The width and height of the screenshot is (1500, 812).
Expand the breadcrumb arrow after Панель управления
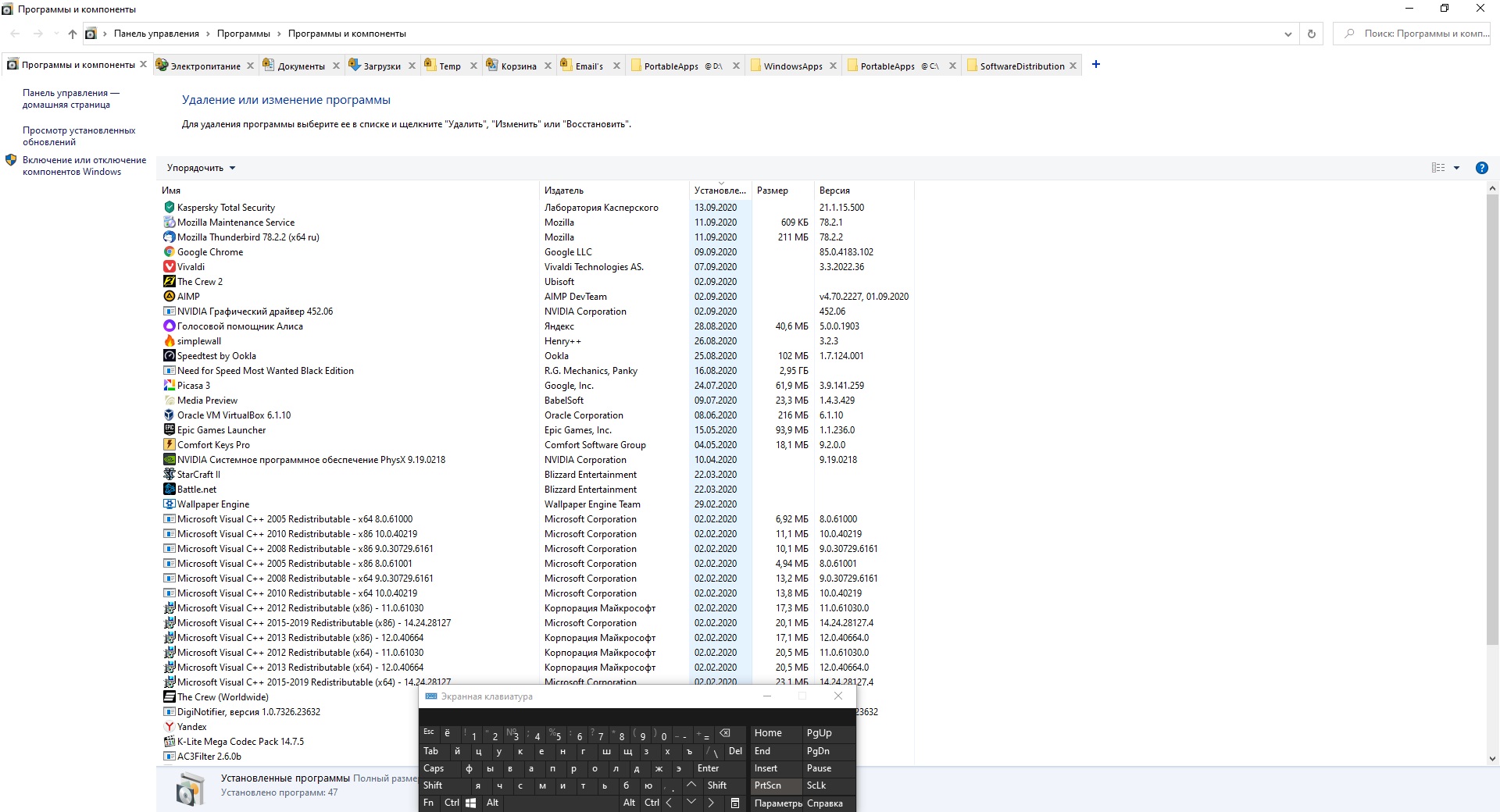click(x=208, y=34)
